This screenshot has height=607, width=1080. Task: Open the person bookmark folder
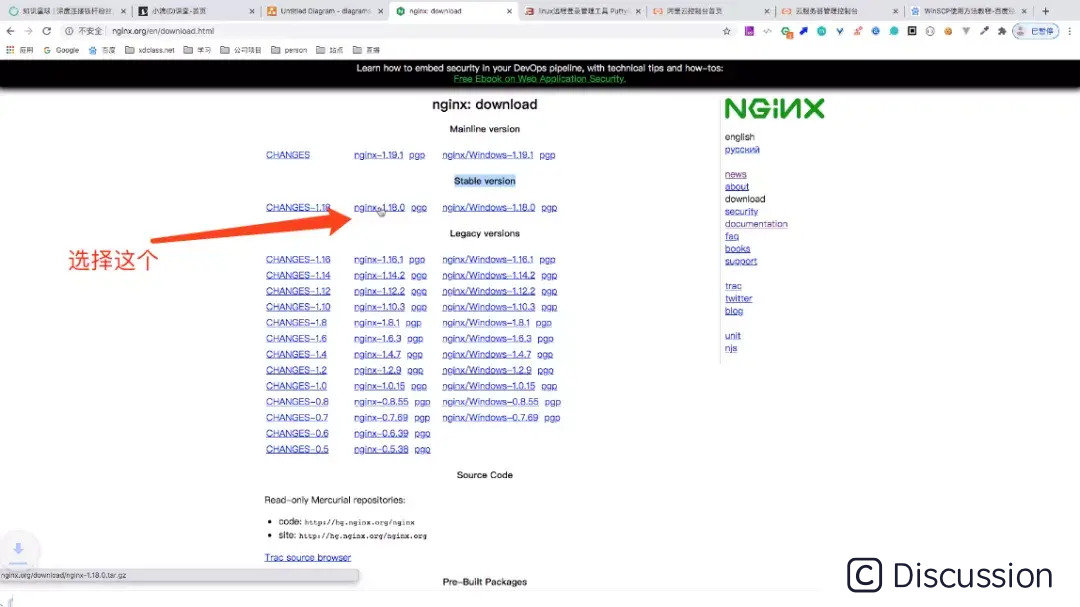[289, 50]
